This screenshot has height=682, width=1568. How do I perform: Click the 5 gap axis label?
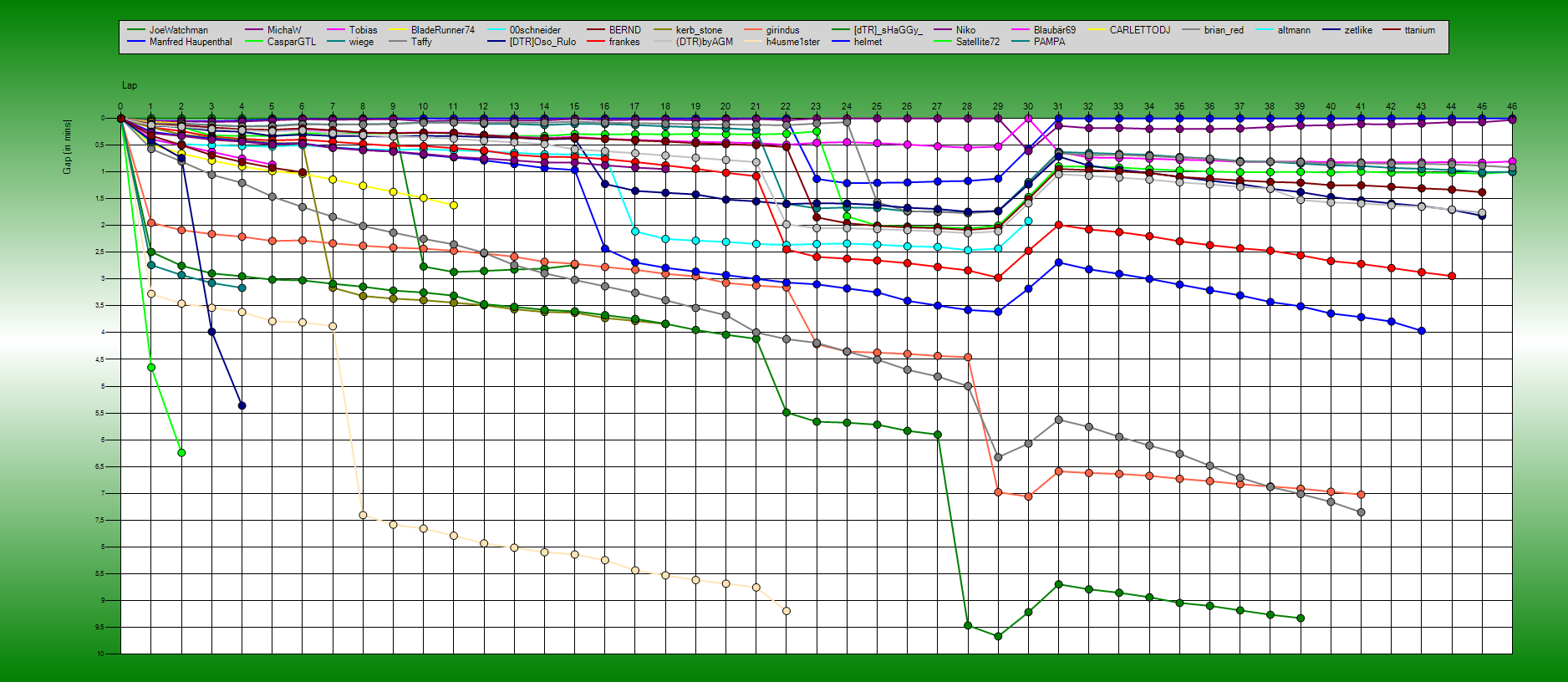tap(102, 386)
